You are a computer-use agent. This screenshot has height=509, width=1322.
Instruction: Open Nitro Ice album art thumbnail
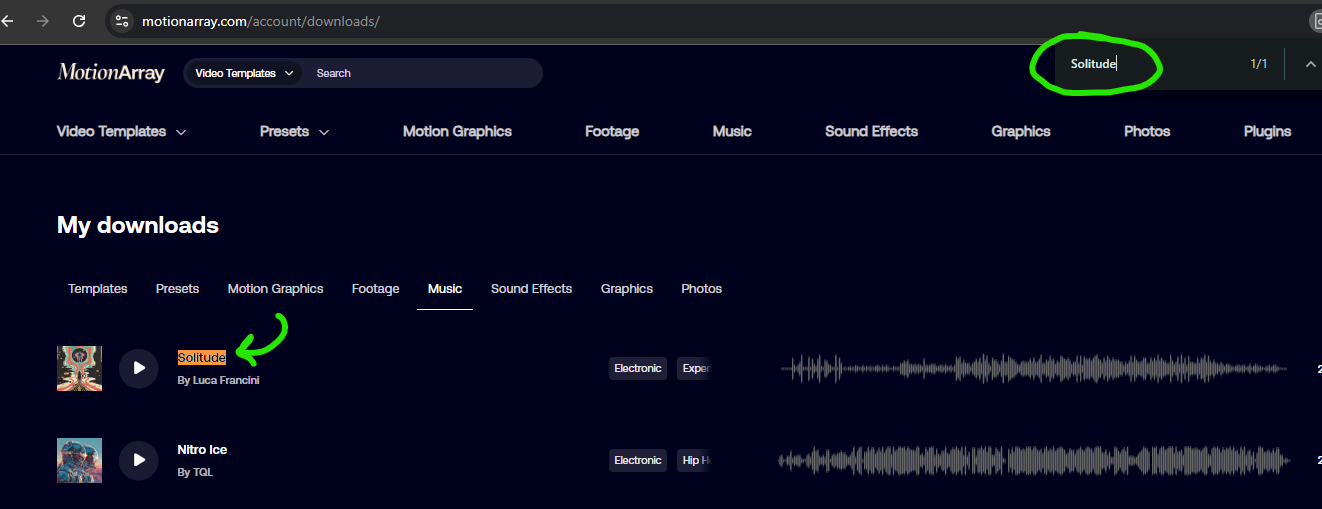pos(79,460)
